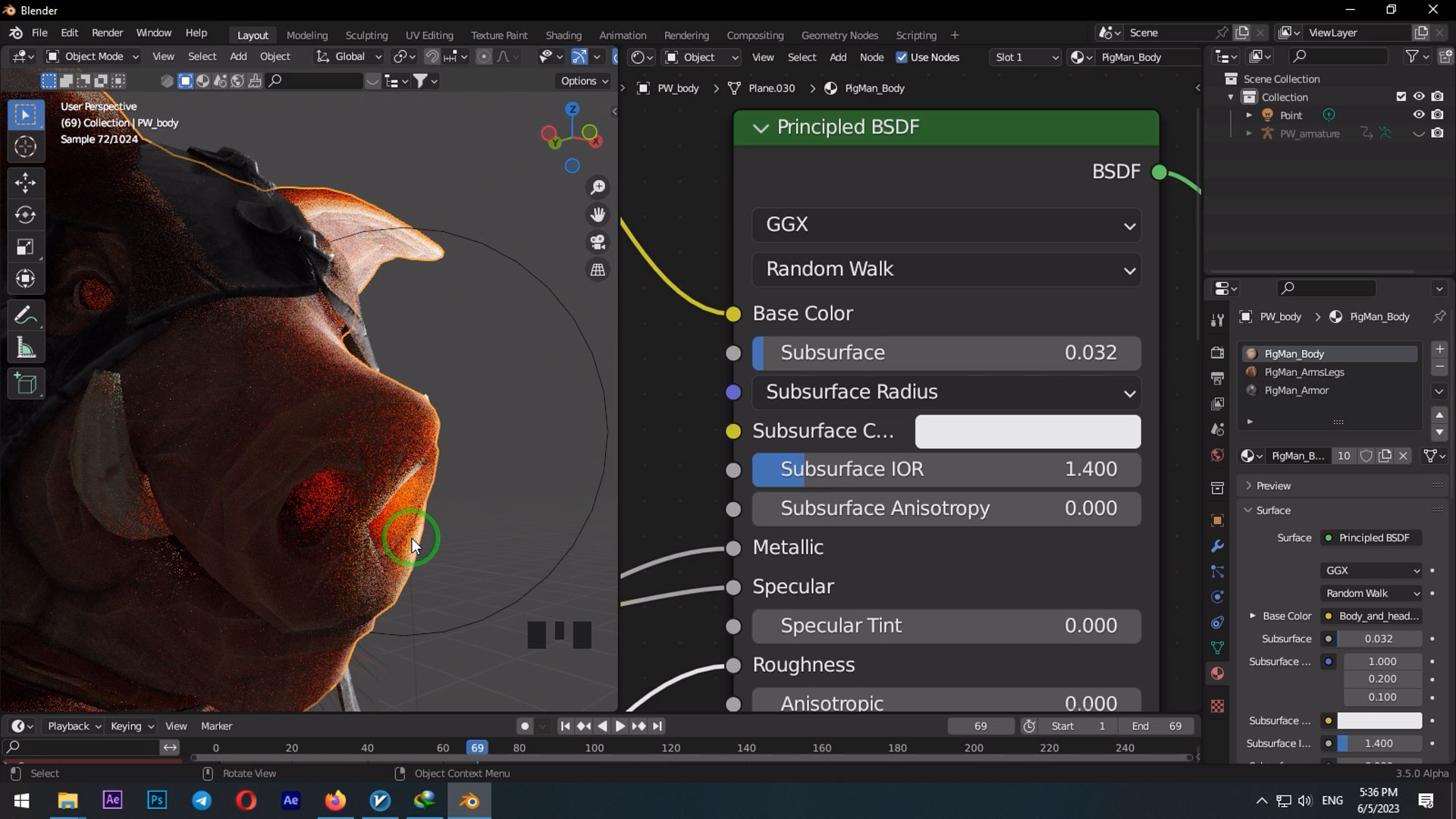Activate the Rotate tool icon
Screen dimensions: 1456x819
[25, 215]
